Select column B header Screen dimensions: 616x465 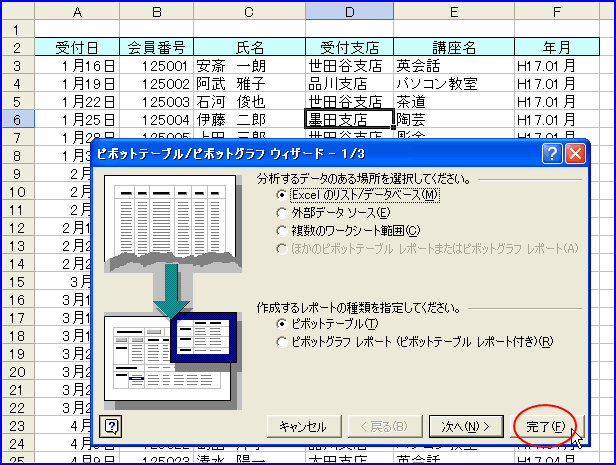[x=156, y=12]
